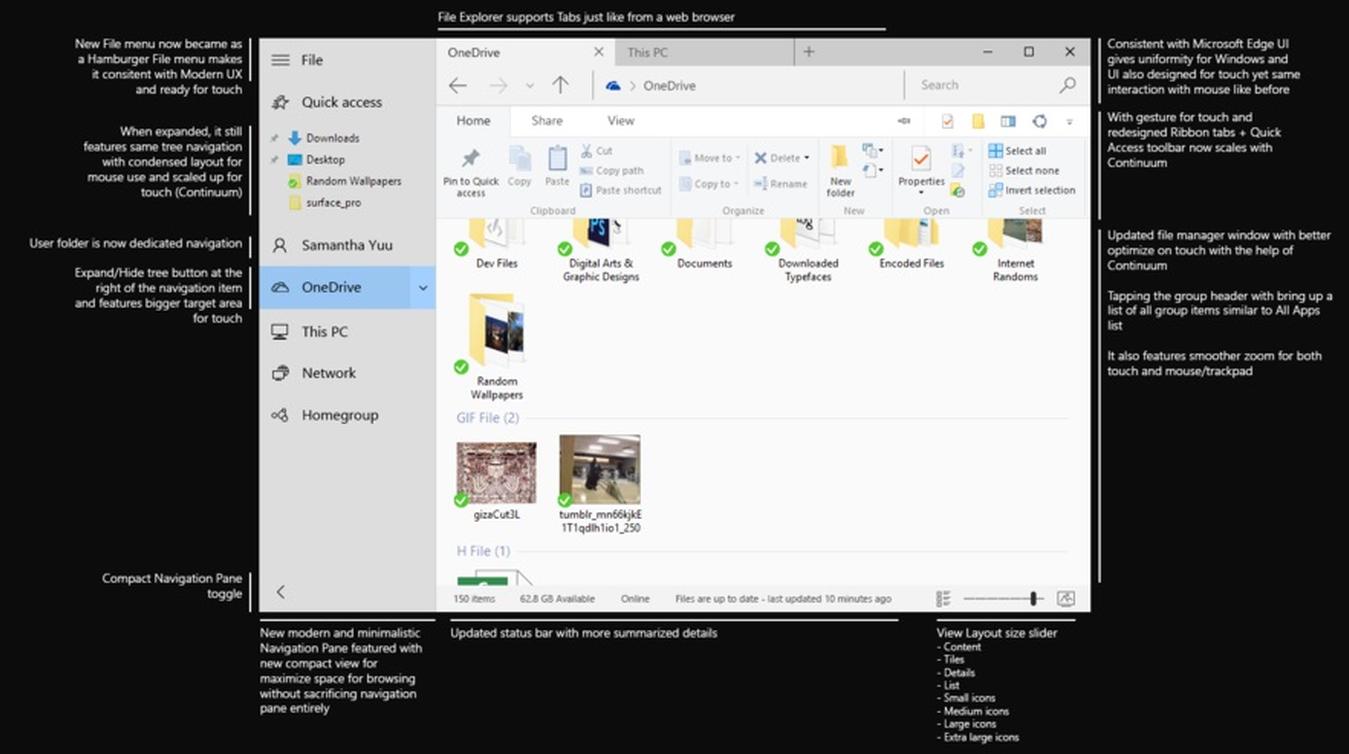
Task: Click Paste shortcut in the ribbon
Action: 621,190
